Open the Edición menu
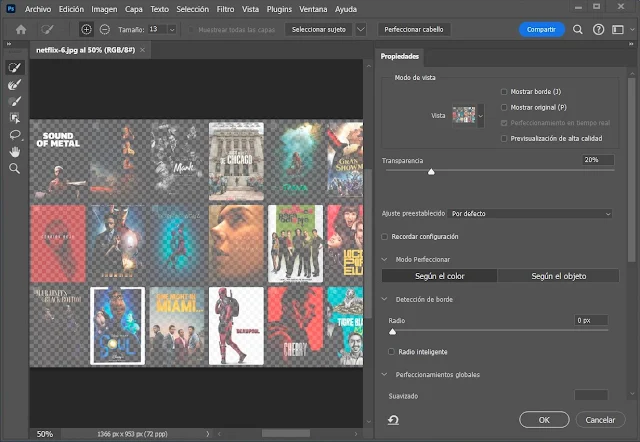This screenshot has width=640, height=442. click(71, 9)
